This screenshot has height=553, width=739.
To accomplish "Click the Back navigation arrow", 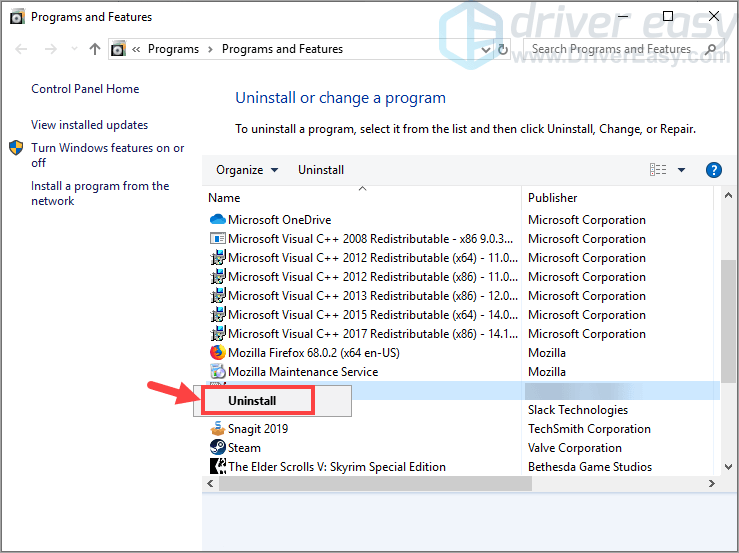I will click(21, 49).
